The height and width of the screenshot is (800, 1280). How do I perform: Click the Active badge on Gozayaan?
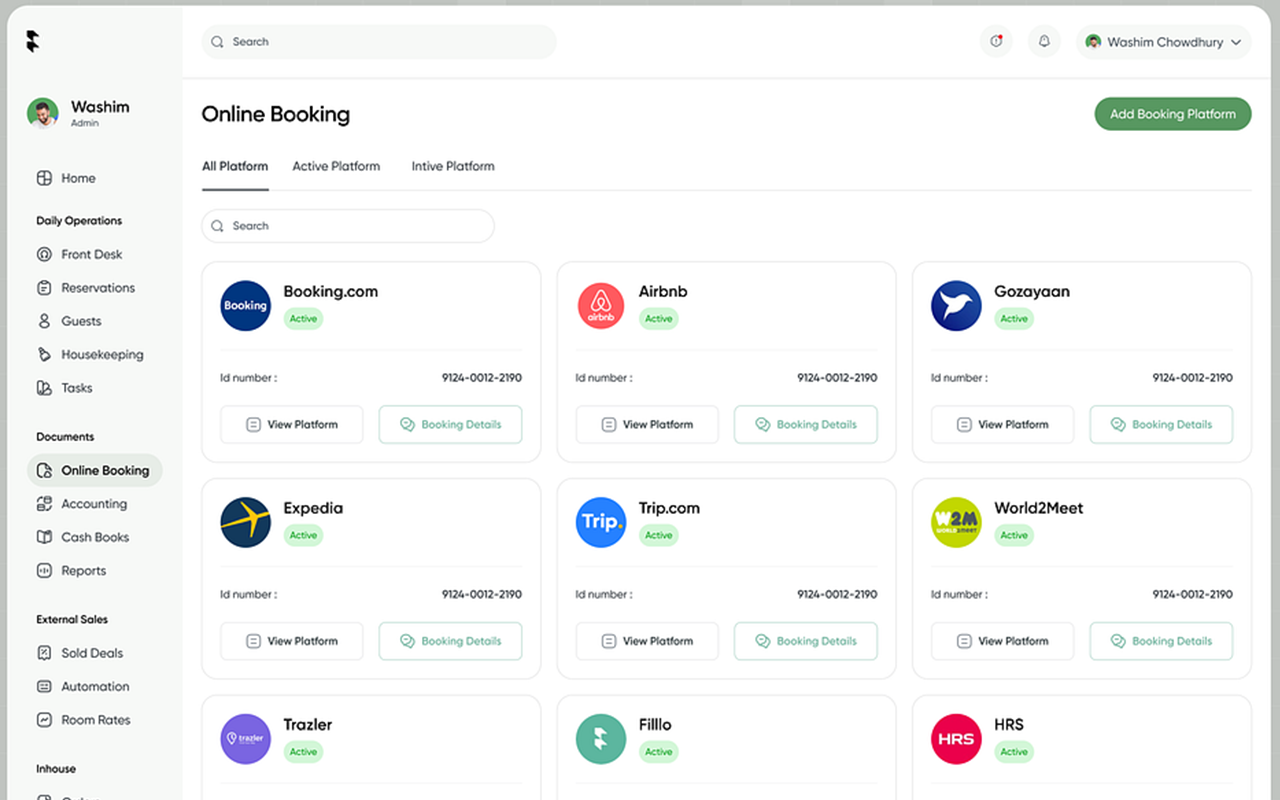click(x=1014, y=318)
